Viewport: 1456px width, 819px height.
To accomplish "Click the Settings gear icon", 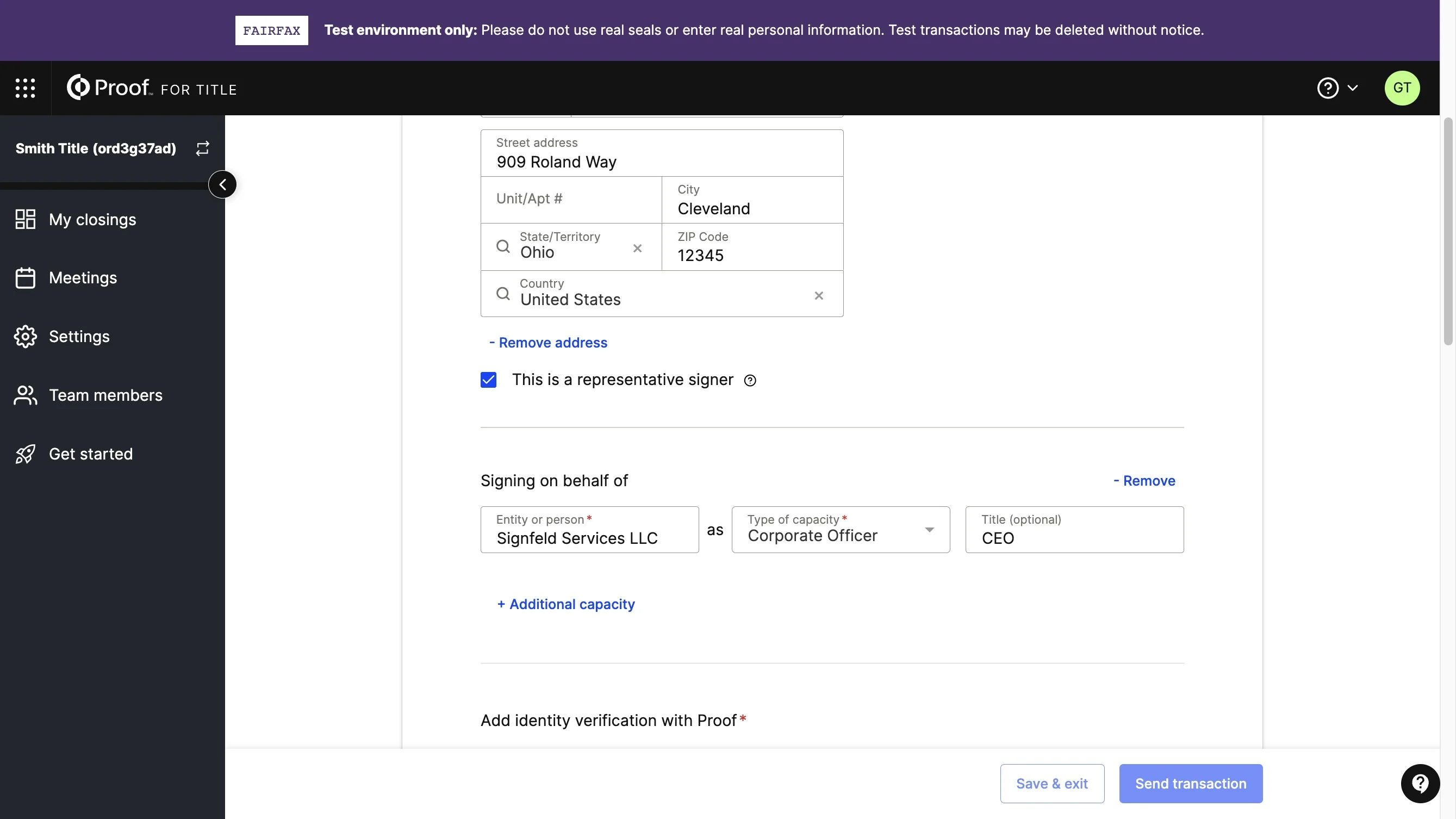I will click(x=26, y=336).
